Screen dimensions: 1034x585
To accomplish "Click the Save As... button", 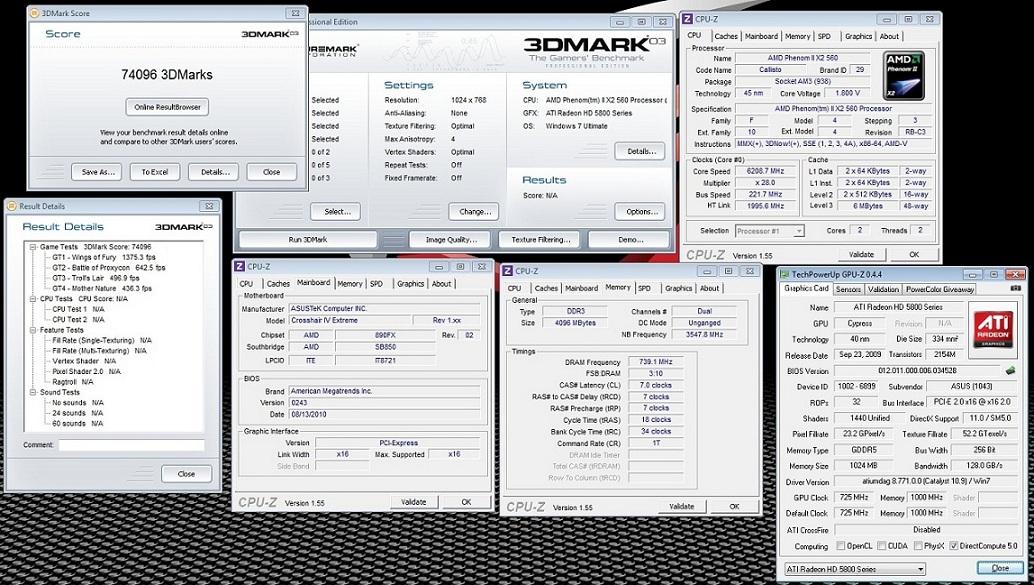I will [x=96, y=172].
